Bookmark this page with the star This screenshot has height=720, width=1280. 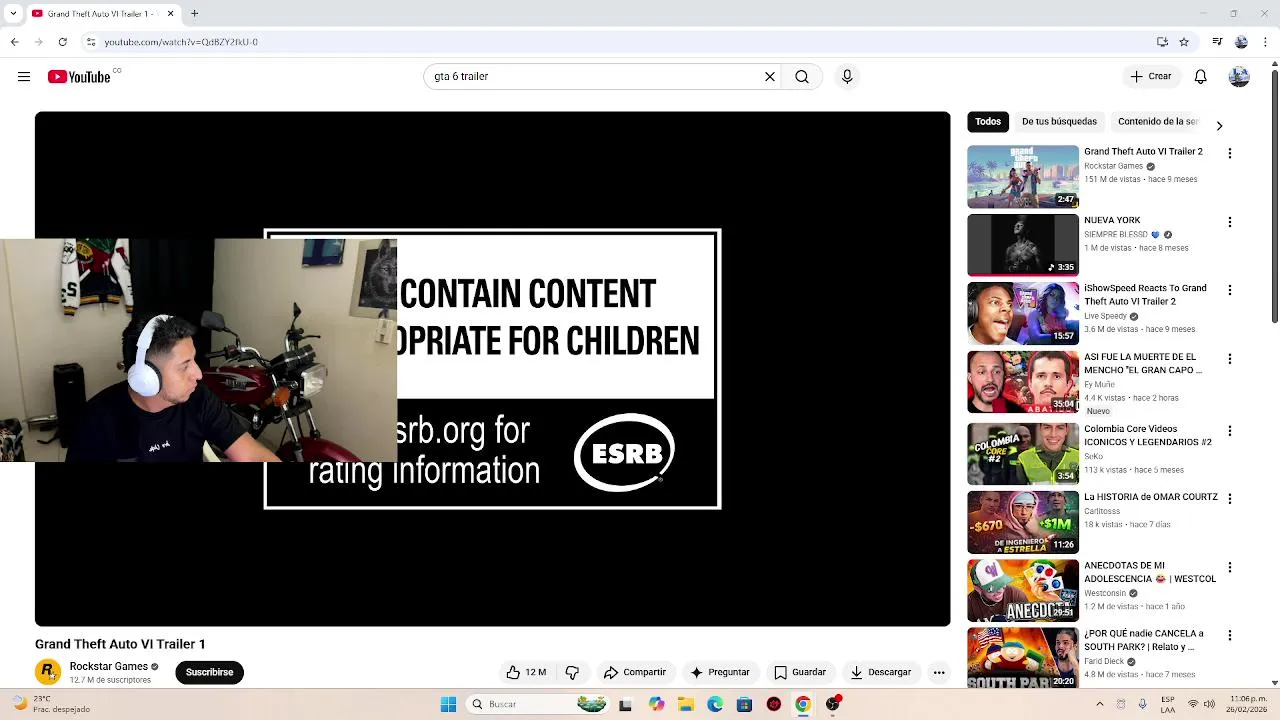(x=1184, y=42)
